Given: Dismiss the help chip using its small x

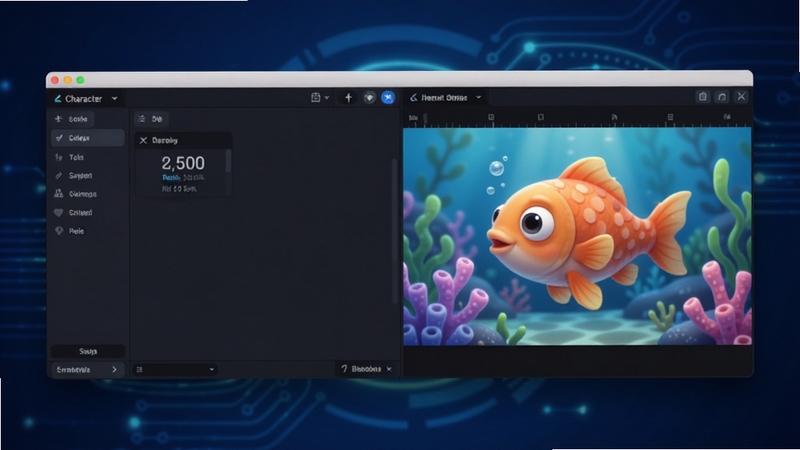Looking at the screenshot, I should [389, 369].
